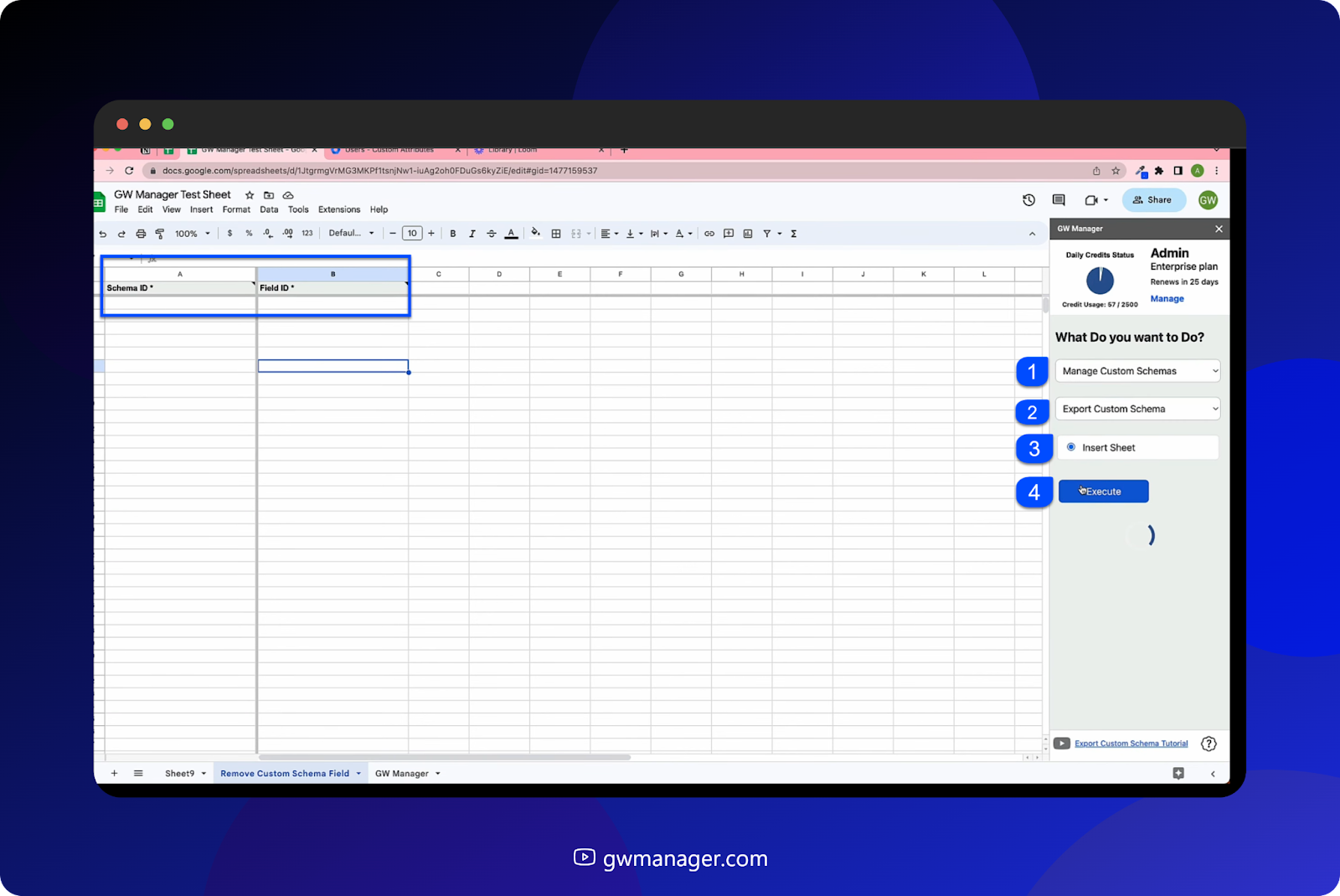Insert a link

tap(709, 234)
